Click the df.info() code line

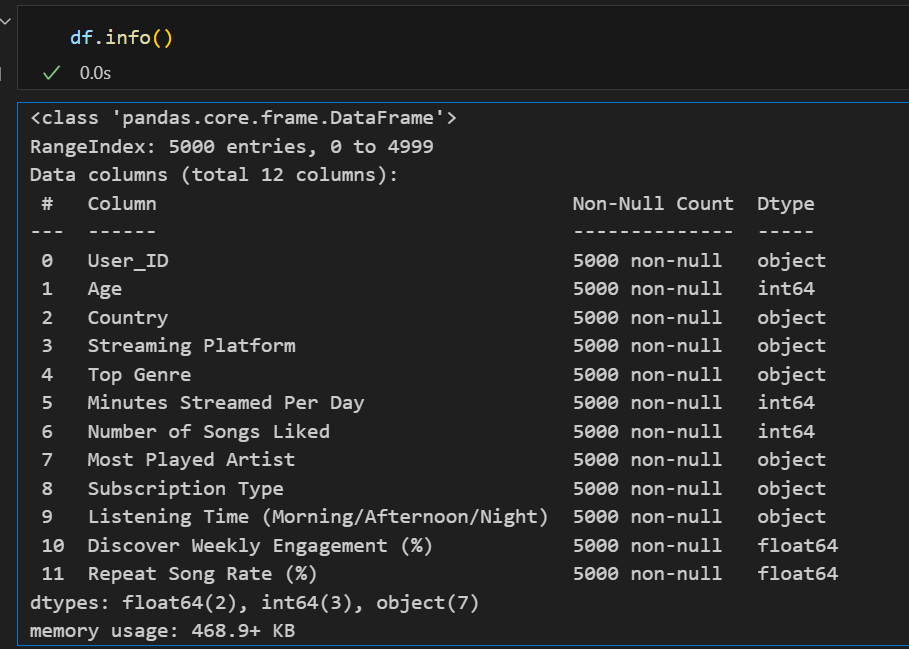pos(122,38)
